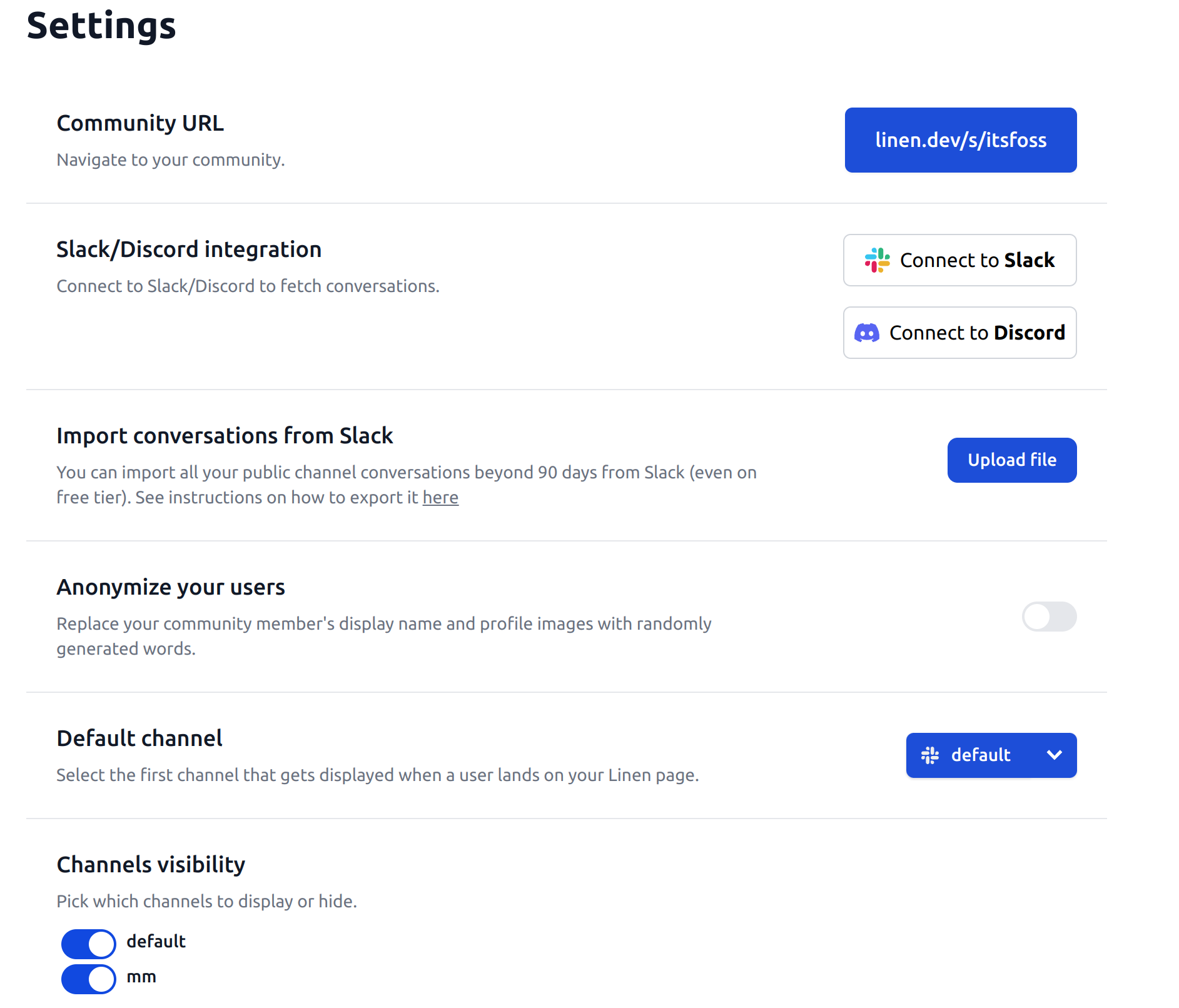The image size is (1179, 1008).
Task: Click the channel icon in default dropdown
Action: [930, 755]
